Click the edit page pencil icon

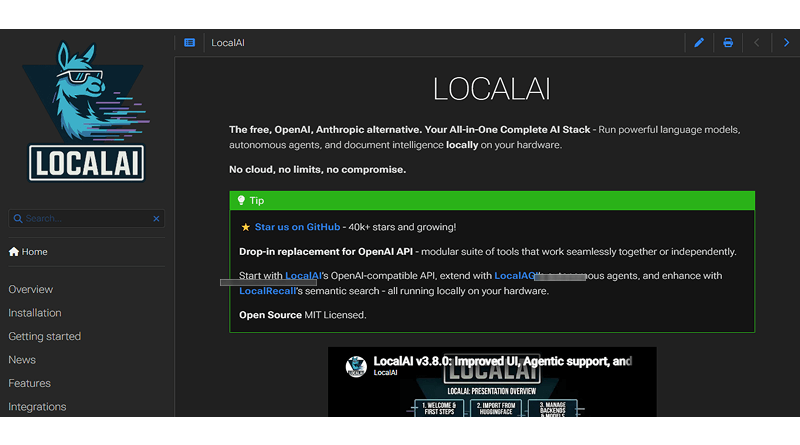pos(699,43)
